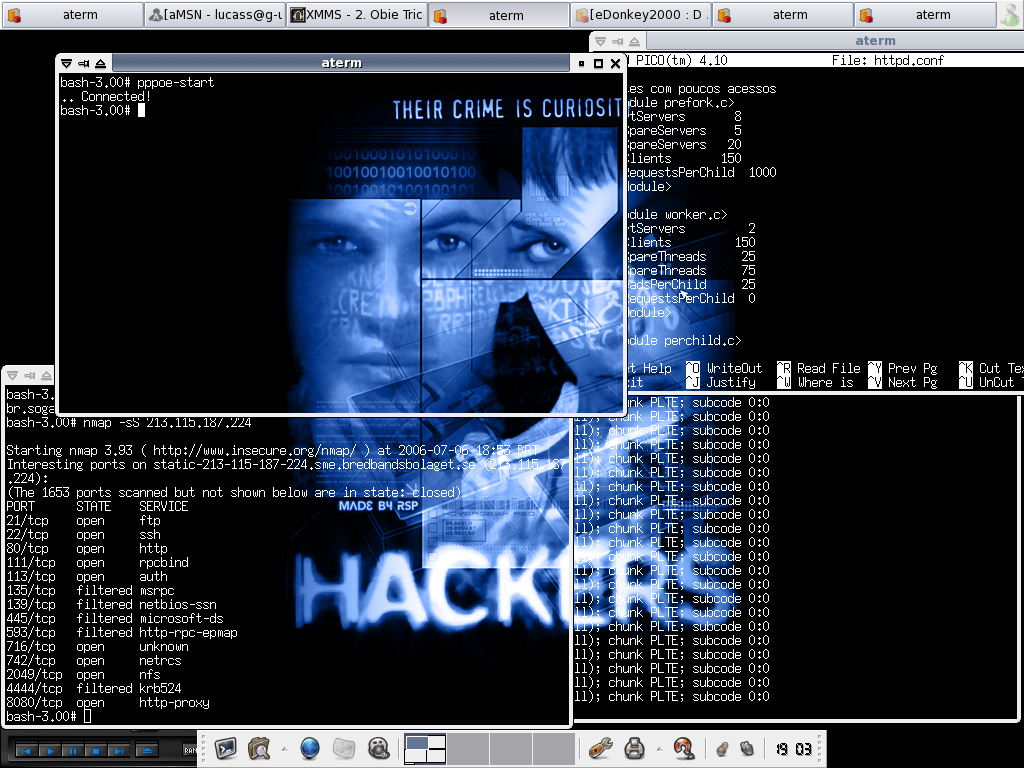Open the nmap aterm window menu triangle
1024x768 pixels.
[x=12, y=376]
